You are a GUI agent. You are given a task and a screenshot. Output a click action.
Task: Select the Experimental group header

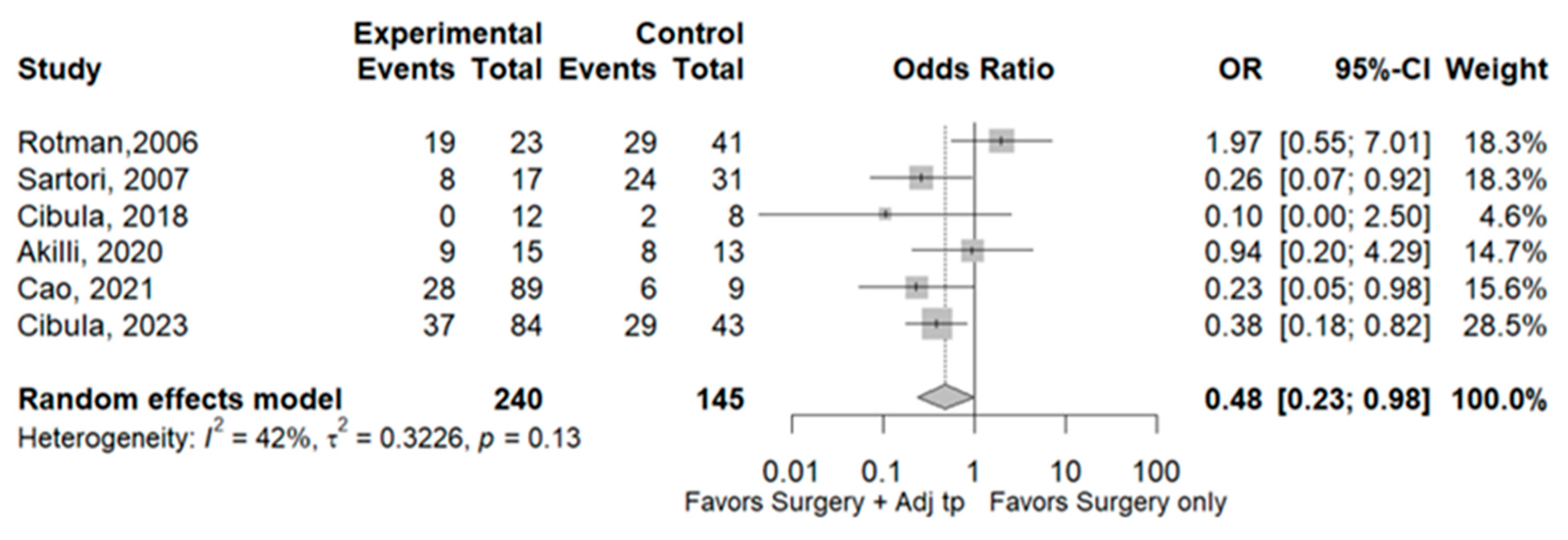tap(447, 33)
